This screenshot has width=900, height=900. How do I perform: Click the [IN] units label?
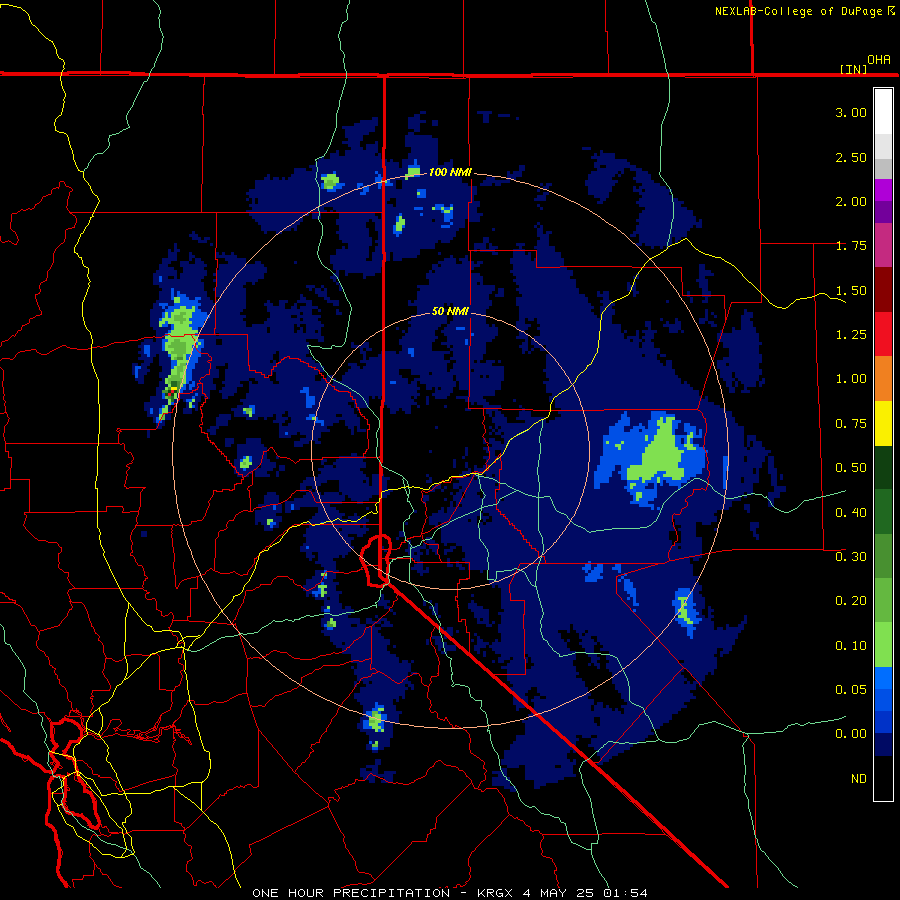click(853, 69)
